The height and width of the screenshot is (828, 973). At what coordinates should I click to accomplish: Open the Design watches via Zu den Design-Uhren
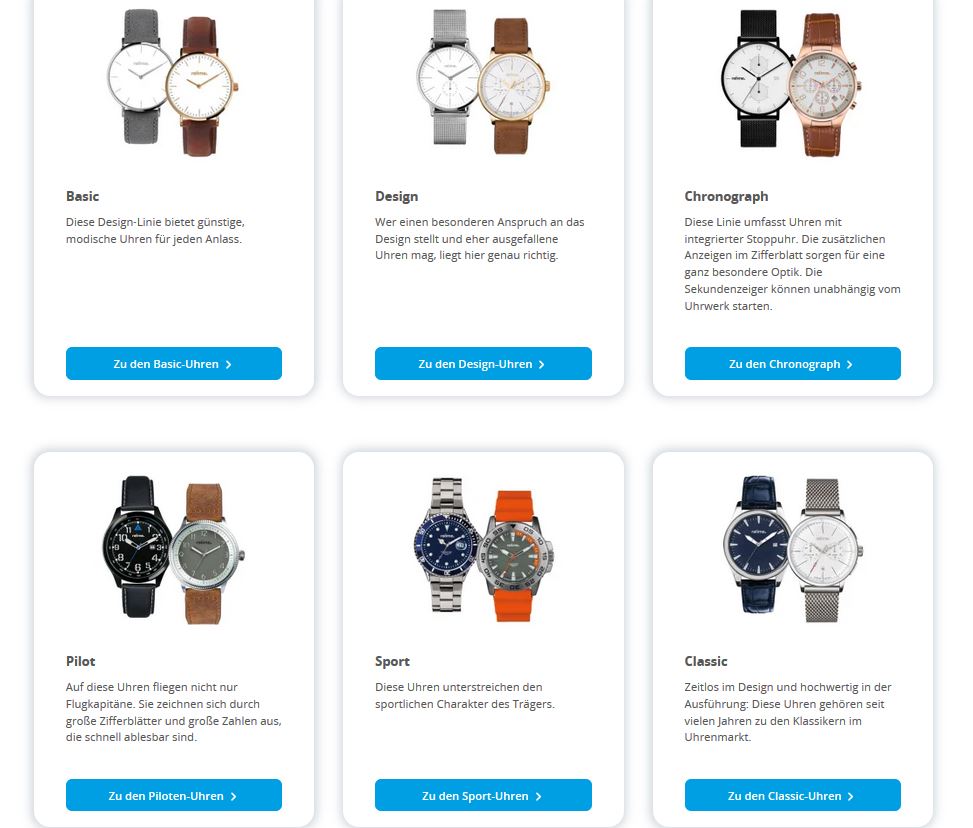click(x=483, y=364)
